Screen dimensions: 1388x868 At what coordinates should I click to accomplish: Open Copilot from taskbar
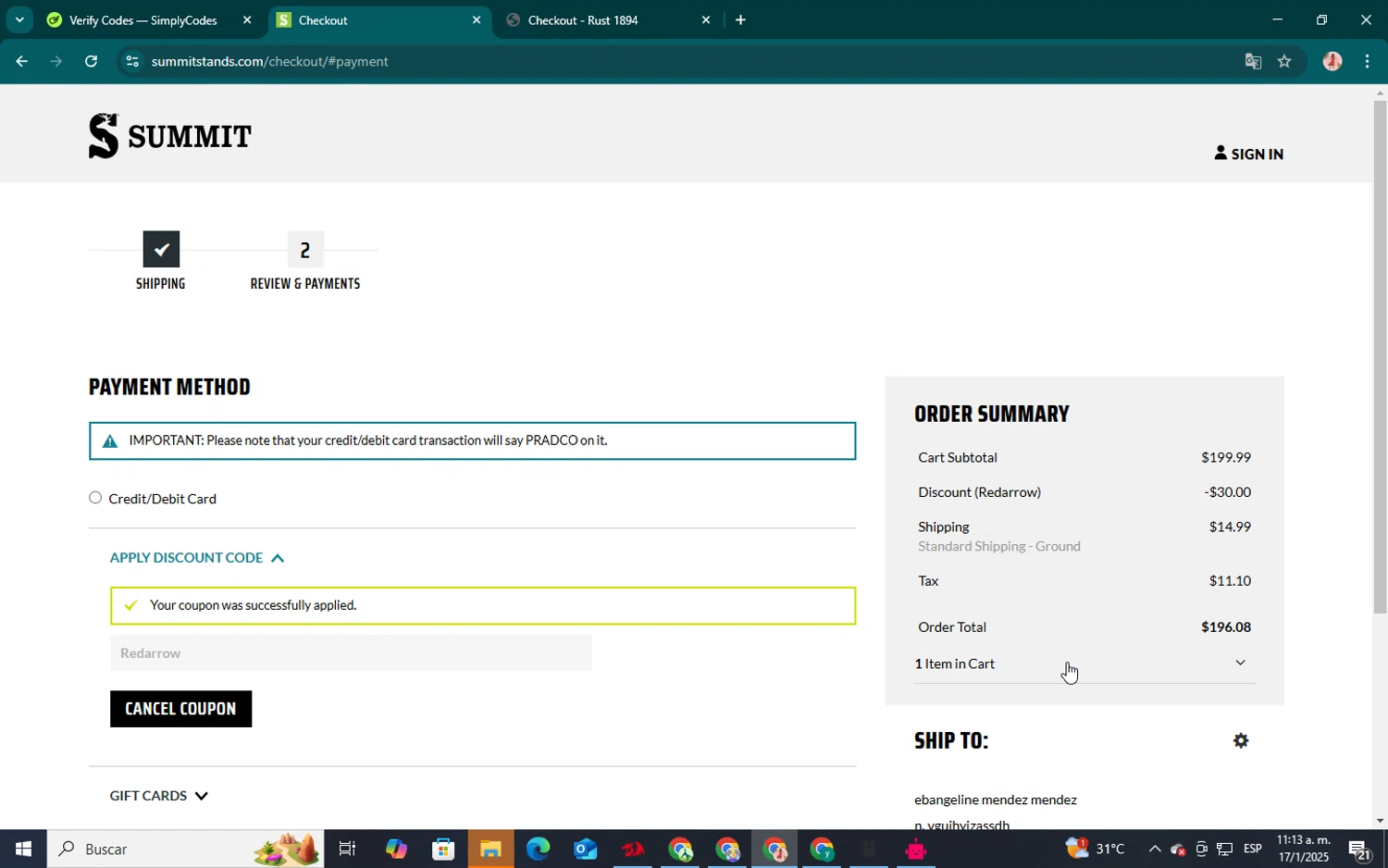tap(396, 849)
